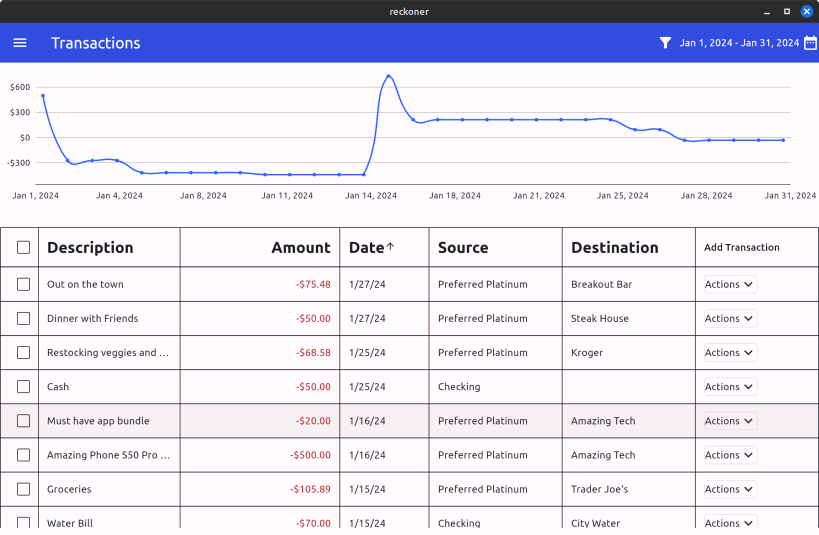Screen dimensions: 819x535
Task: Sort by the Source column header
Action: pyautogui.click(x=463, y=247)
